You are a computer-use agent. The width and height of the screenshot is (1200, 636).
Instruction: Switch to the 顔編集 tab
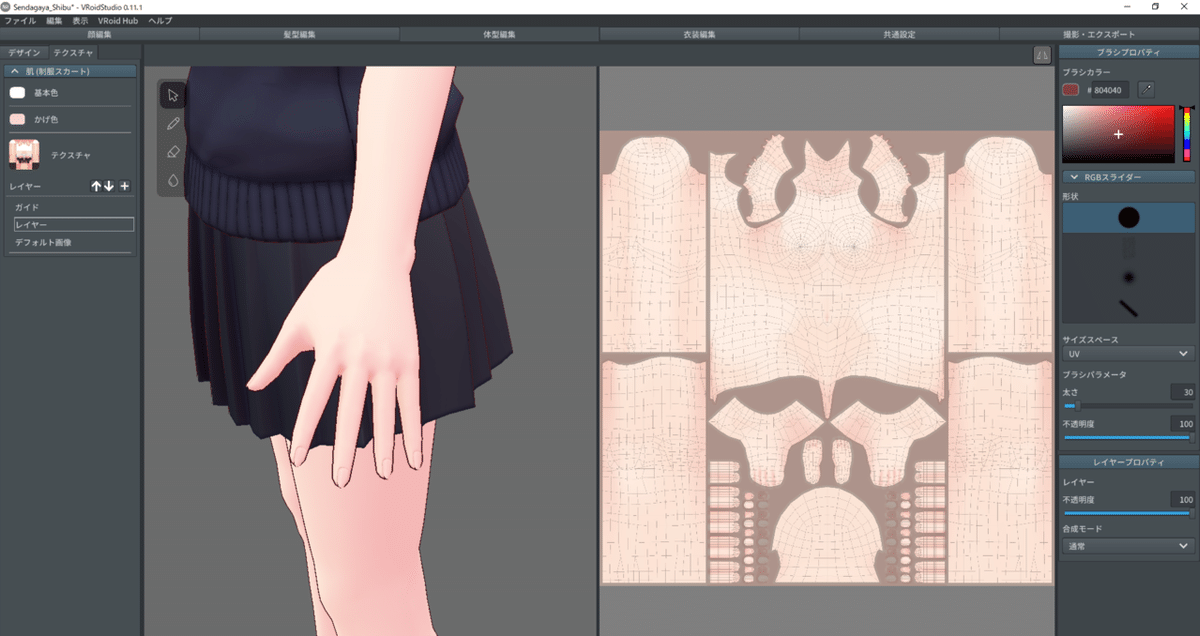click(x=100, y=34)
